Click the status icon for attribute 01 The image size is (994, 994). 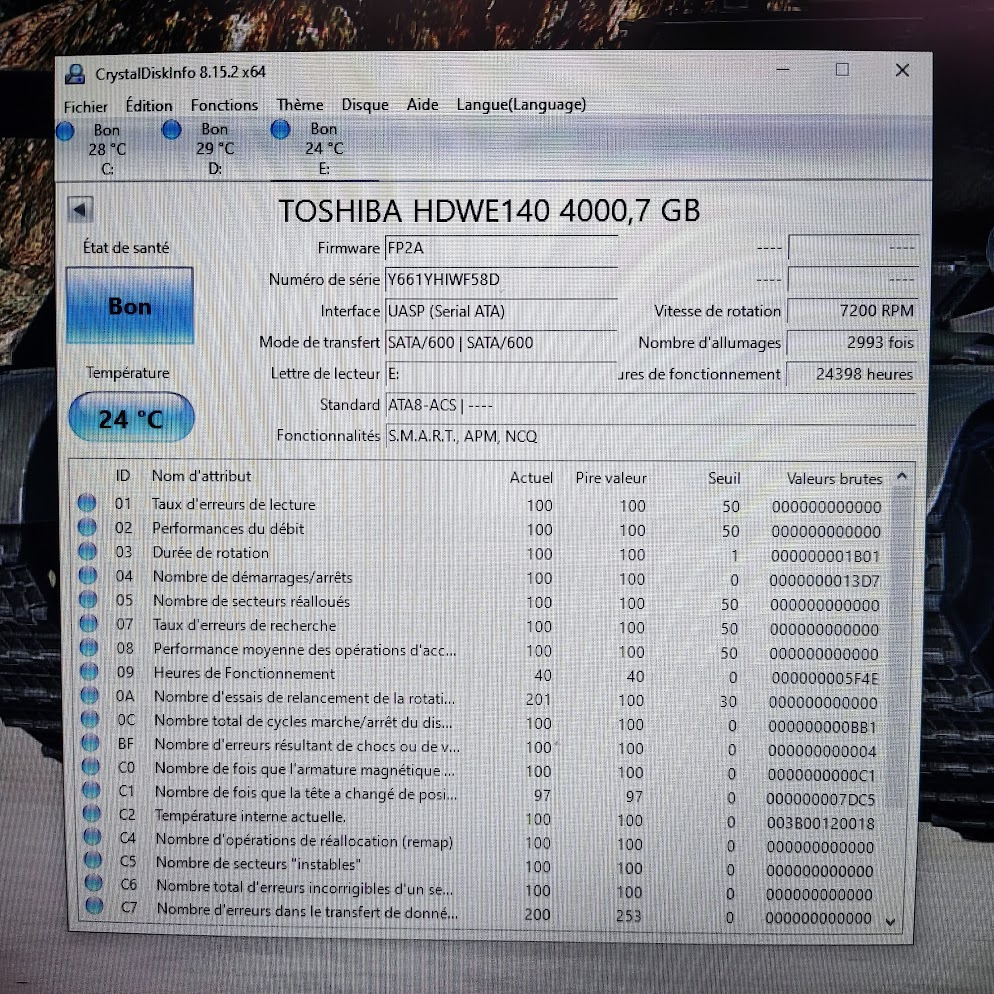(87, 503)
